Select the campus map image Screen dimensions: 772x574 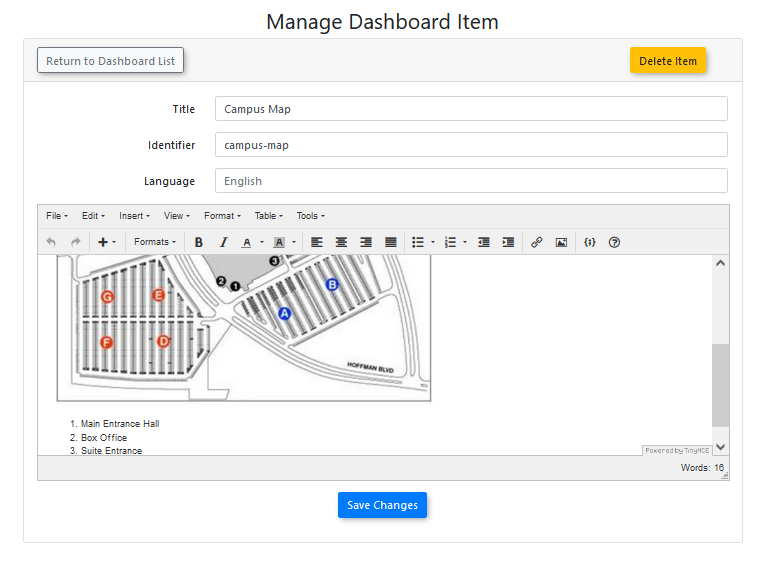point(244,327)
